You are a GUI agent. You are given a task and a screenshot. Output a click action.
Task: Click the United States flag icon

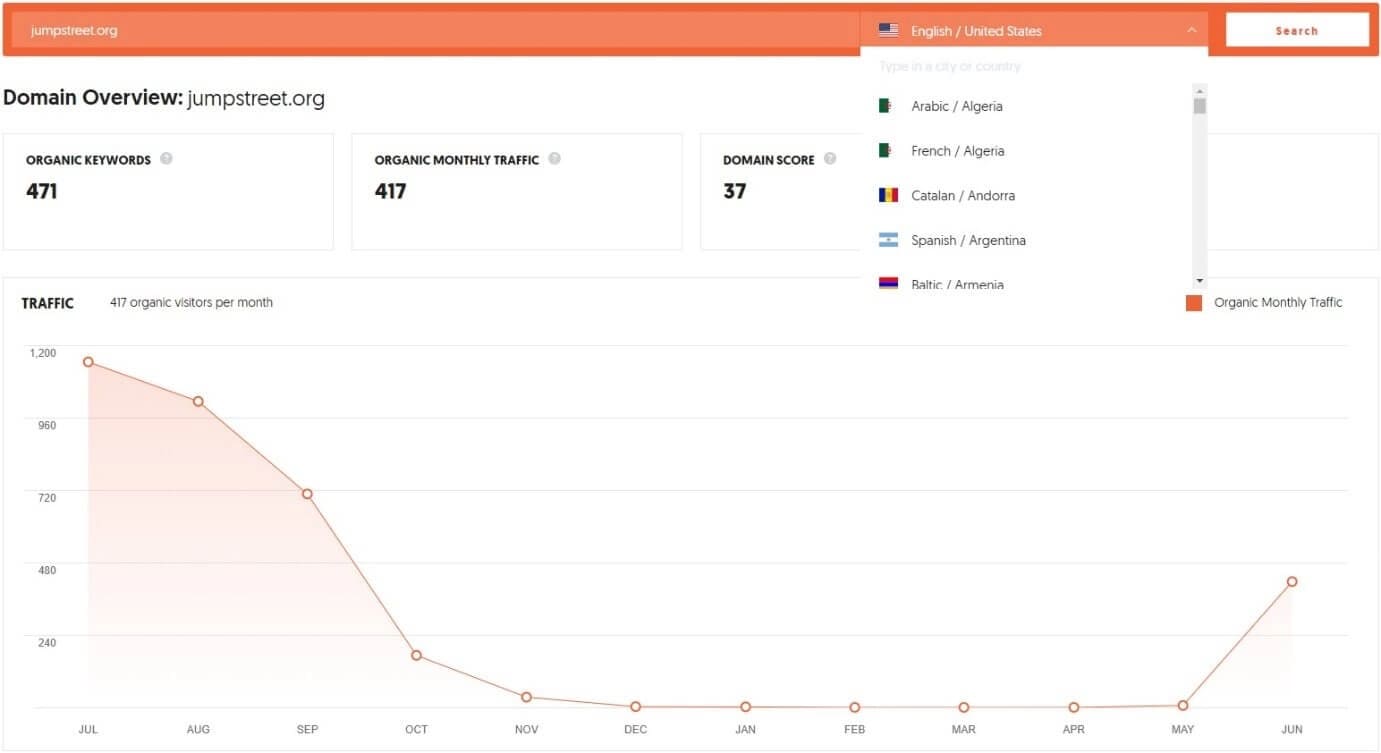(888, 30)
